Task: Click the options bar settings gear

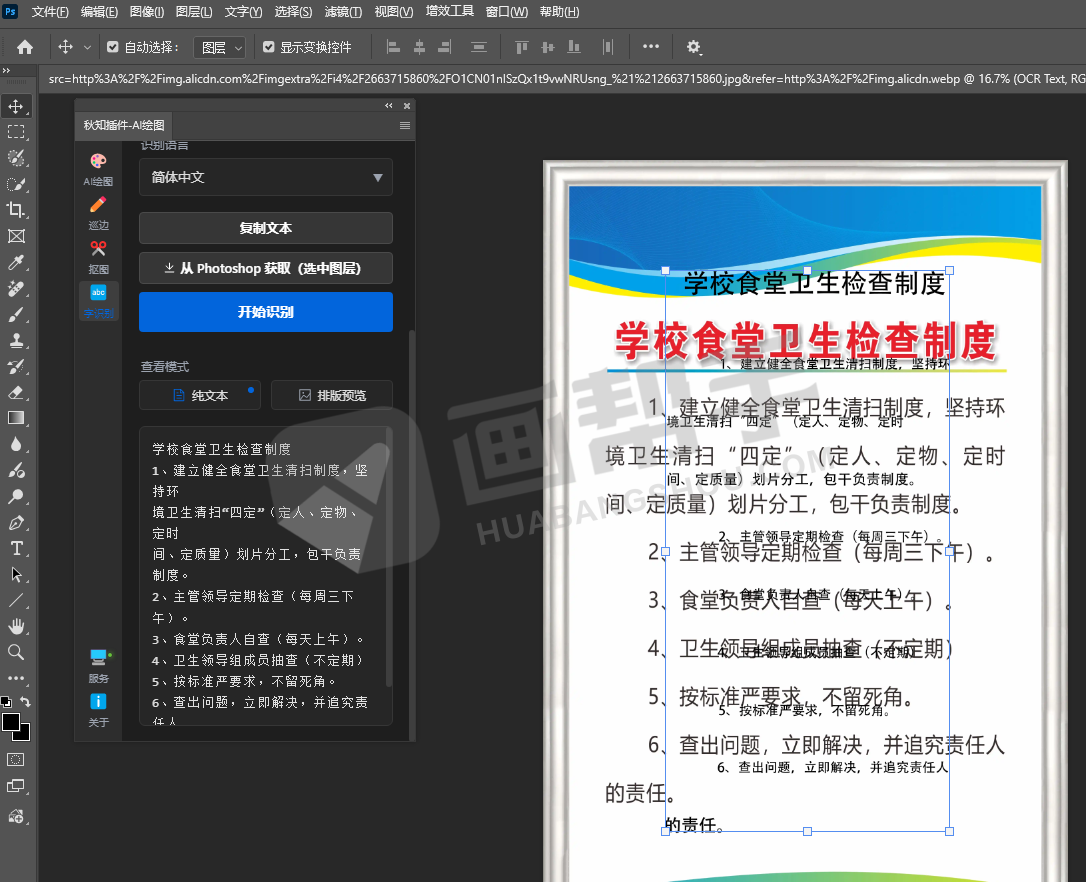Action: 694,47
